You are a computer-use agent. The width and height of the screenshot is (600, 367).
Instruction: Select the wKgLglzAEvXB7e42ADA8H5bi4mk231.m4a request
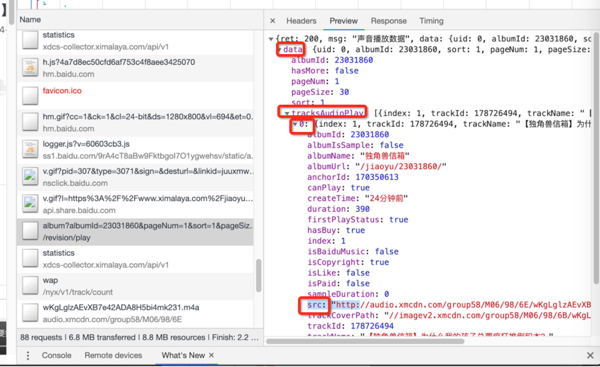pyautogui.click(x=135, y=313)
